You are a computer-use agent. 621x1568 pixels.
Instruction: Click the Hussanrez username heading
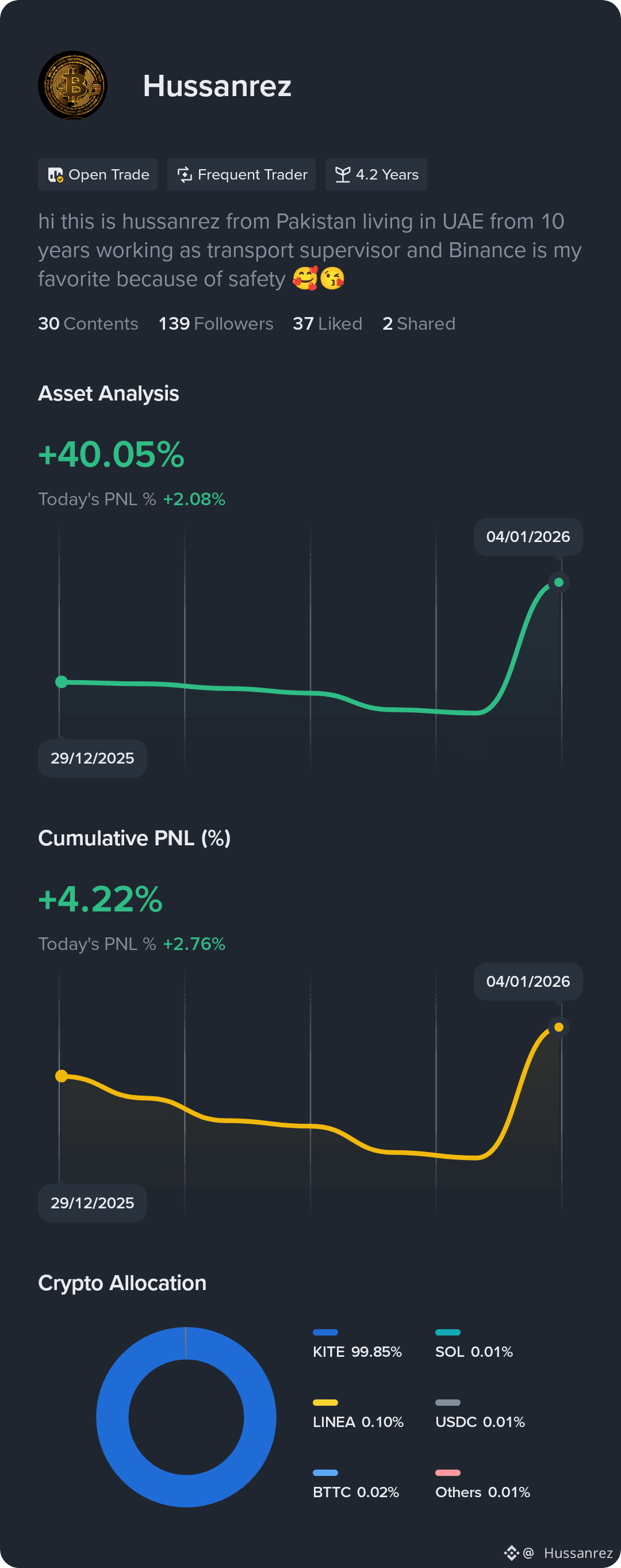(x=217, y=86)
